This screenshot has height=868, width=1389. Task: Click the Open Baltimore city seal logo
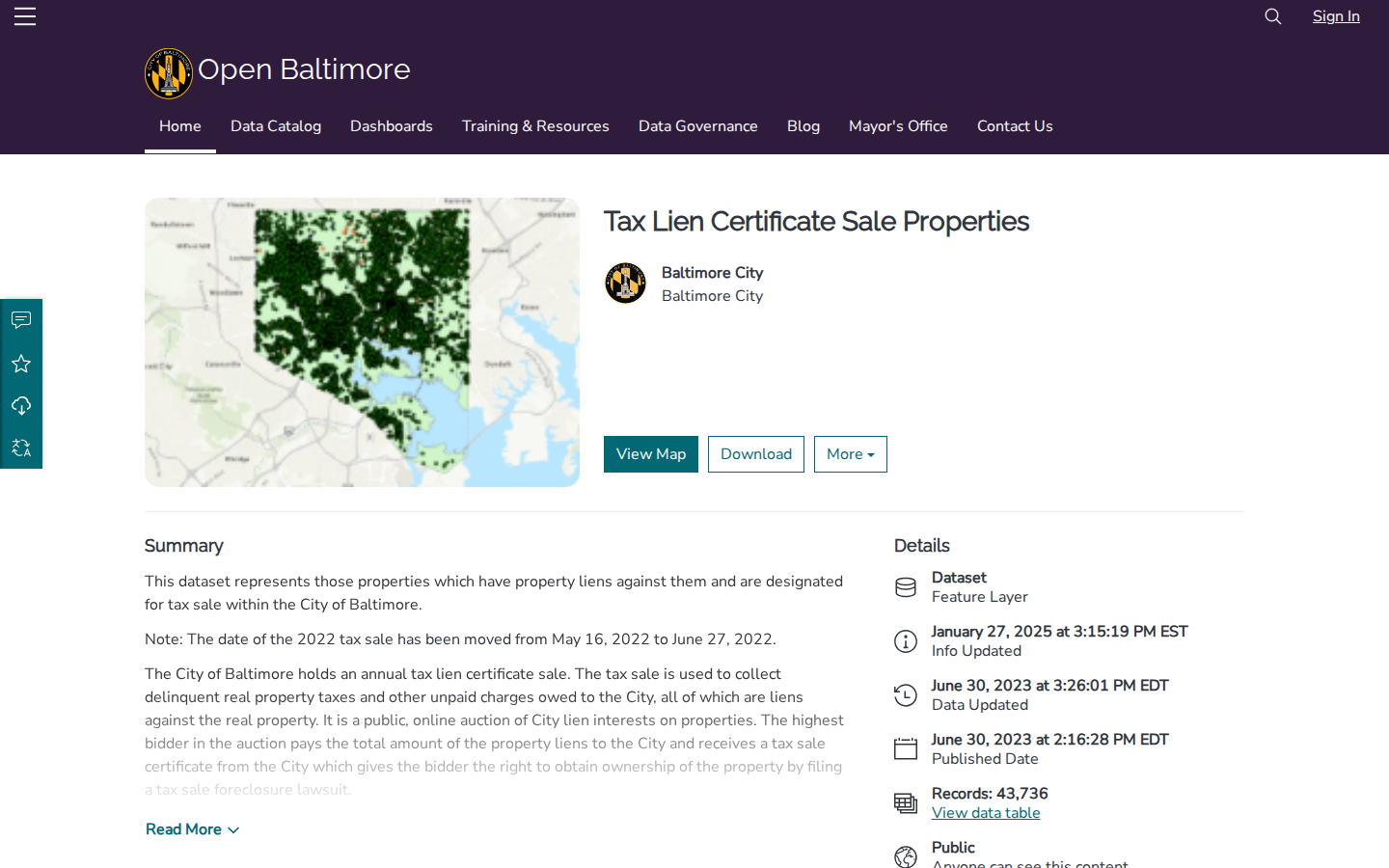pyautogui.click(x=169, y=73)
